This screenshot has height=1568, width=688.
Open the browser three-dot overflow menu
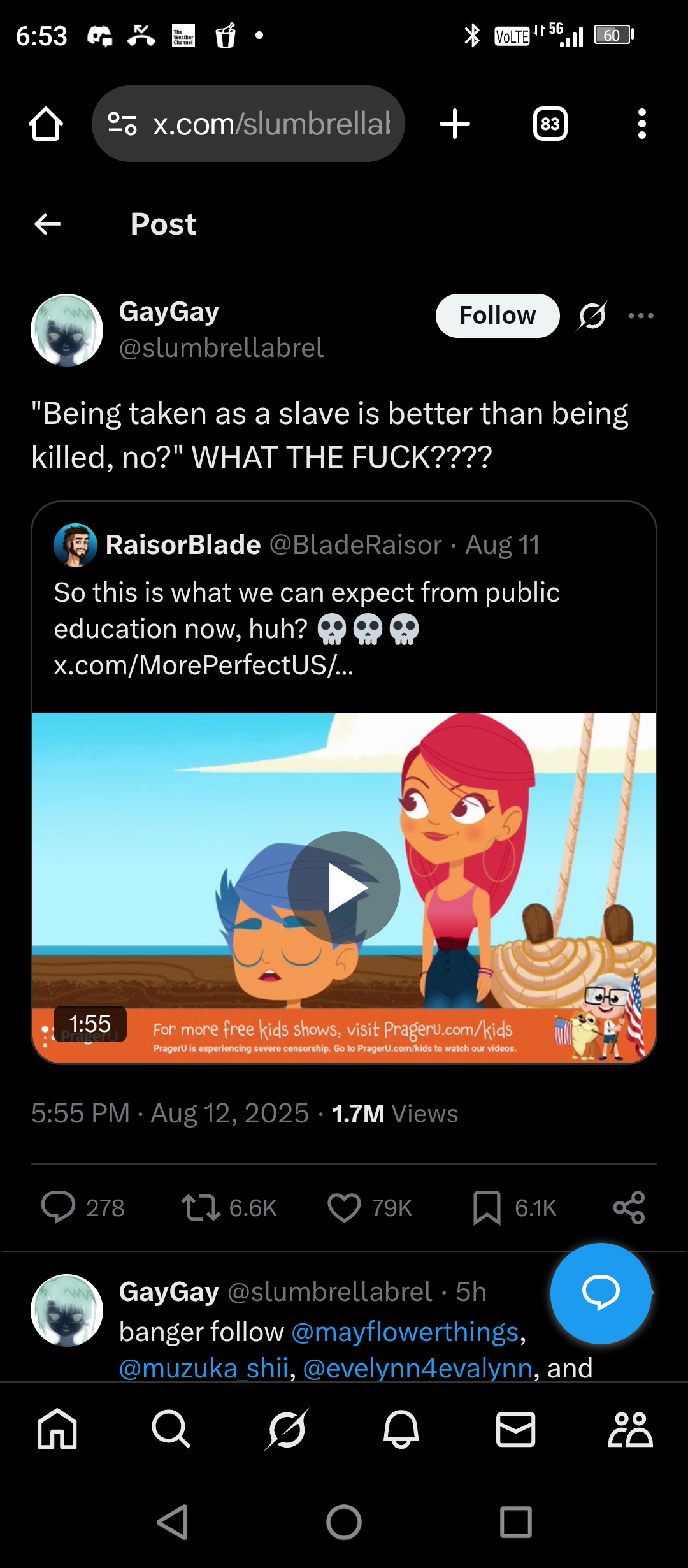point(641,124)
